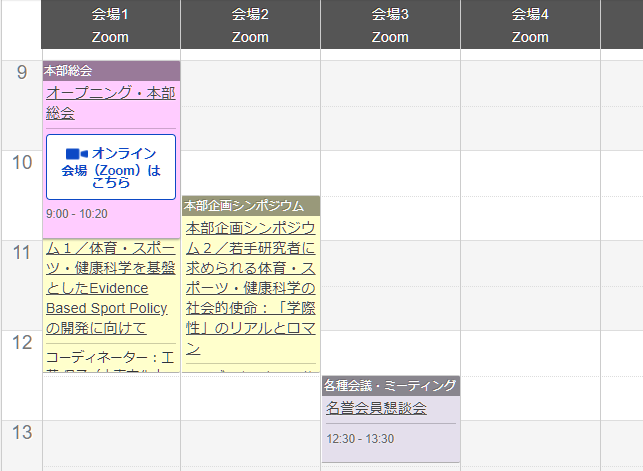Click the 9:00 - 10:20 time text
643x471 pixels.
point(77,214)
